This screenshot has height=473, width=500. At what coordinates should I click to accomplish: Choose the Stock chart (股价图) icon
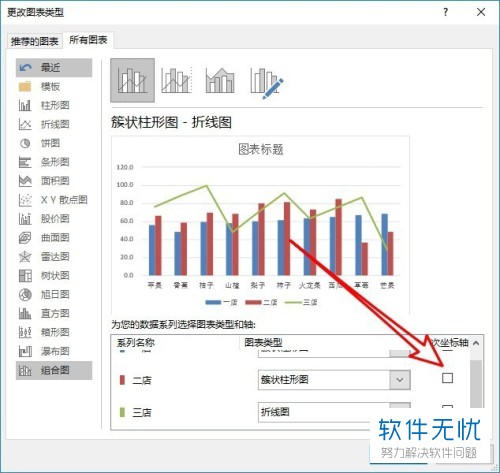[x=25, y=219]
